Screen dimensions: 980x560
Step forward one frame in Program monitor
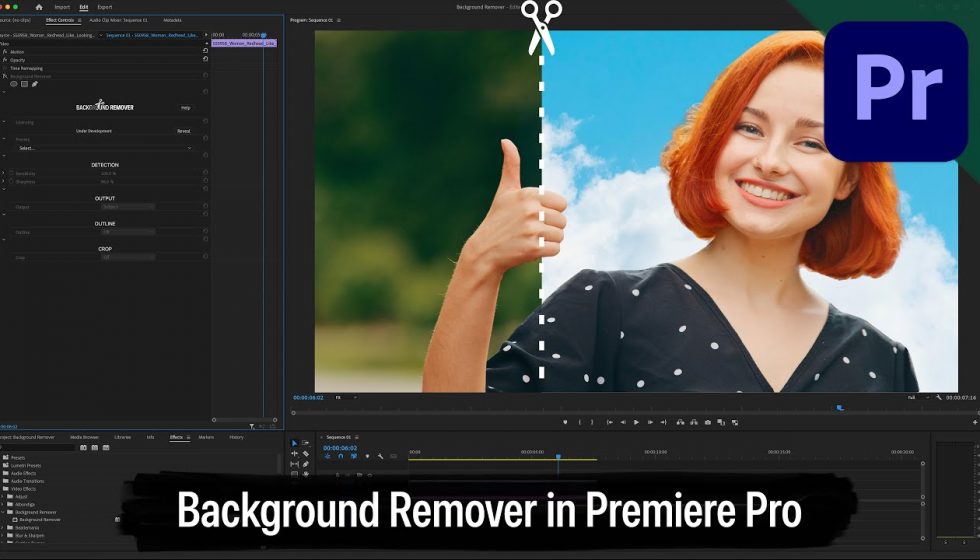pyautogui.click(x=650, y=422)
